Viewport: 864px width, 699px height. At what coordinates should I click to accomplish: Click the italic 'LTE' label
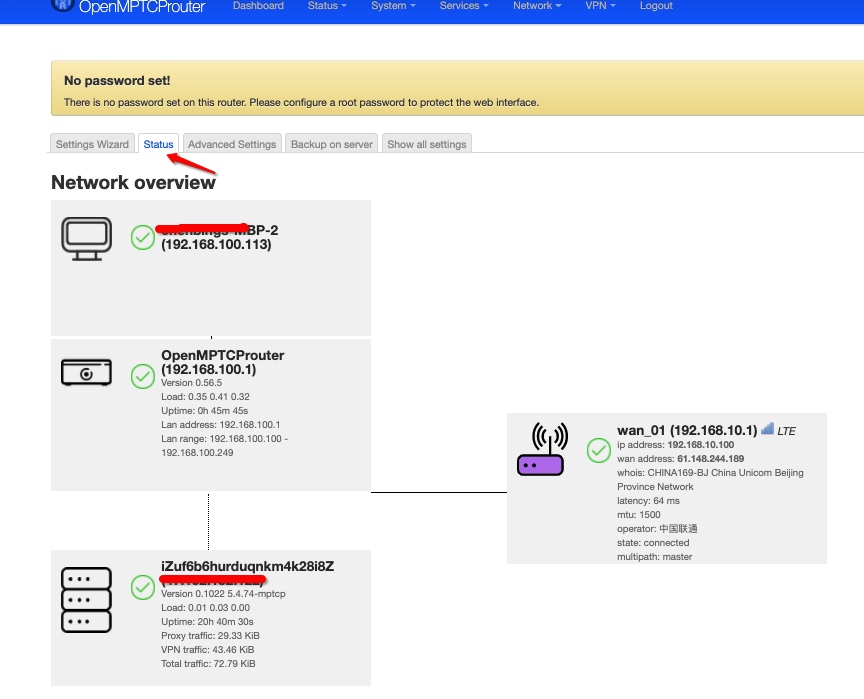pos(786,431)
